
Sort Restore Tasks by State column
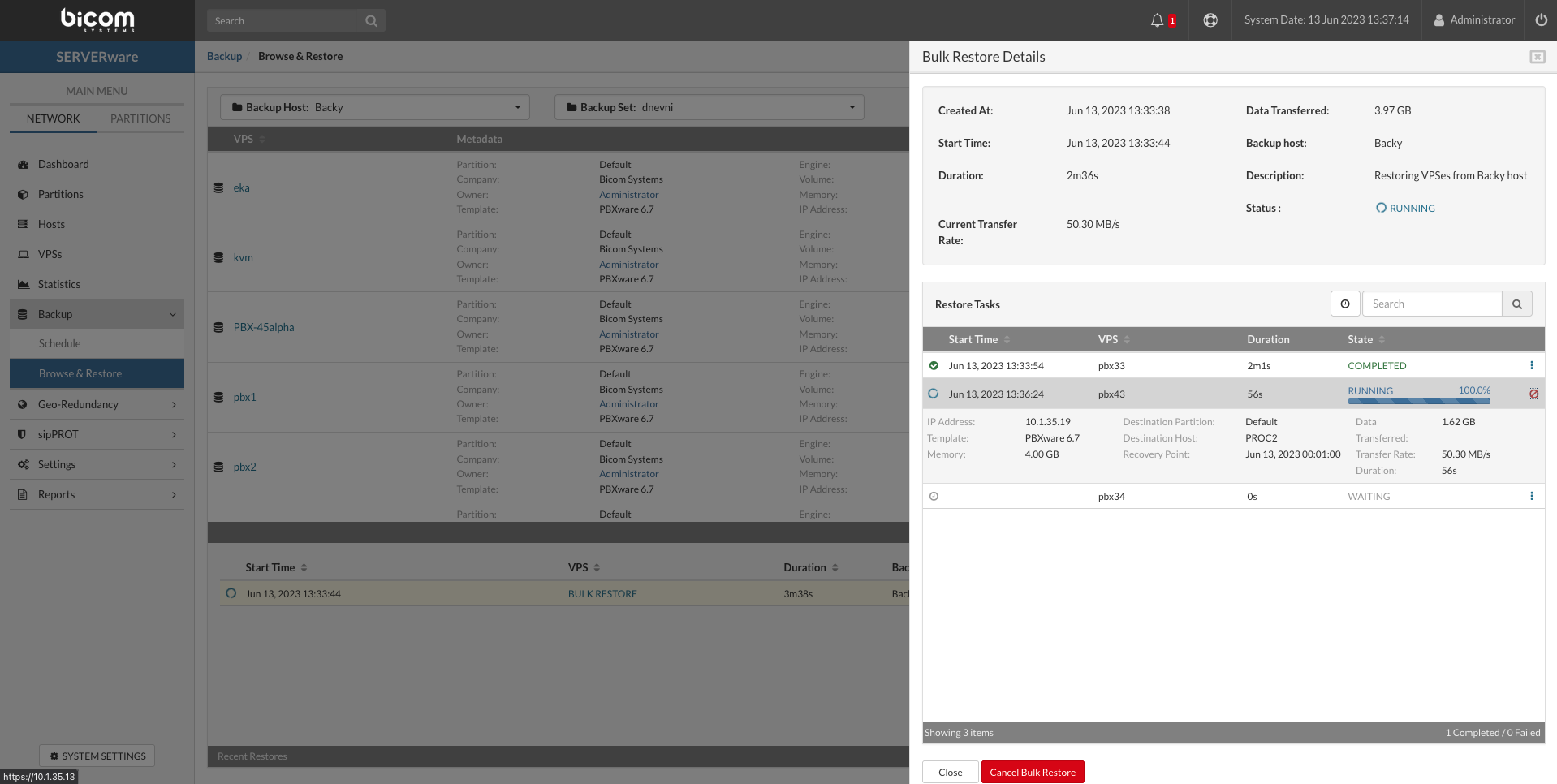[x=1366, y=340]
